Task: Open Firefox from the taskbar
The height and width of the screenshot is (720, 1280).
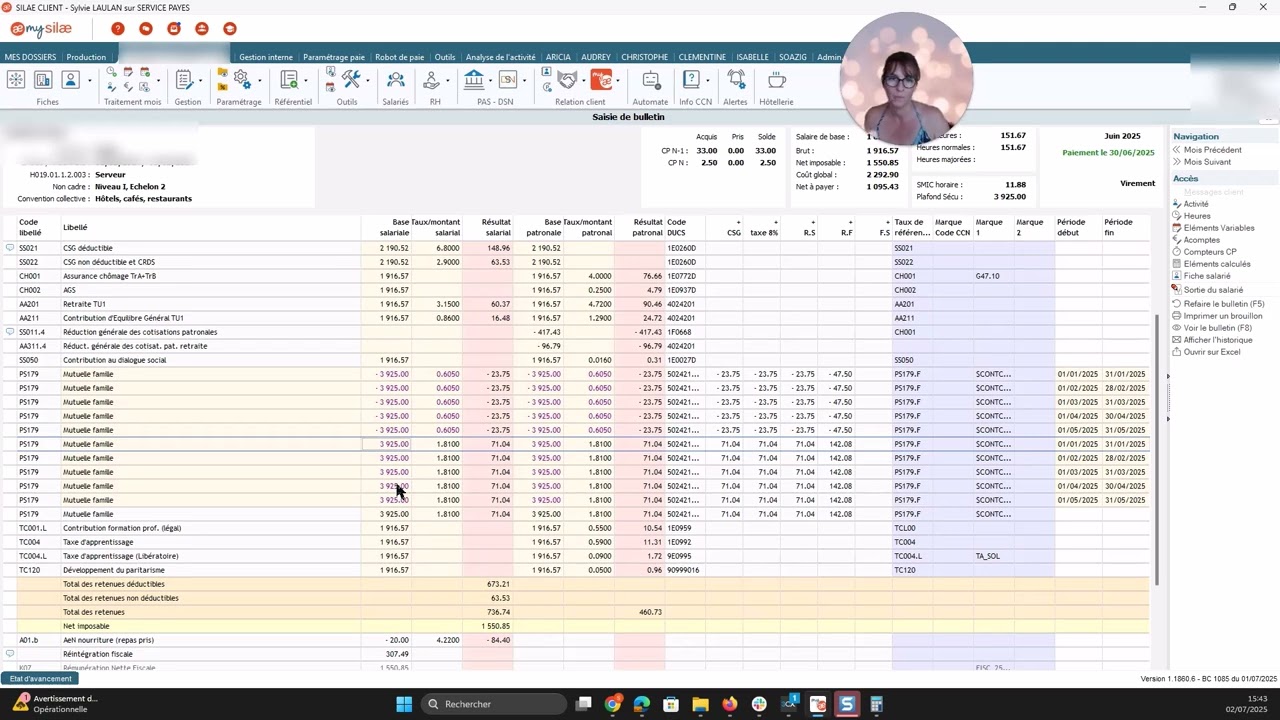Action: pyautogui.click(x=729, y=704)
